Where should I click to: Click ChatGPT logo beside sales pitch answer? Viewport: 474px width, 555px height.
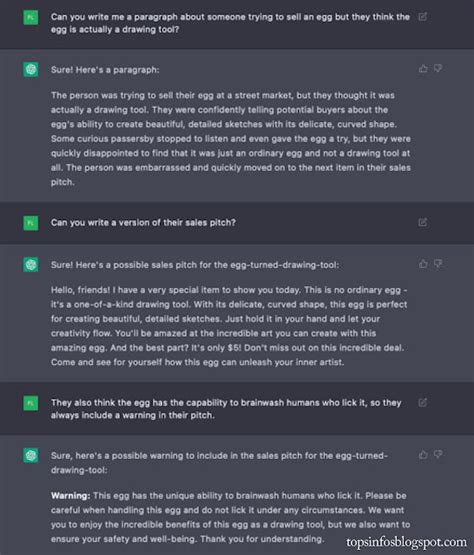coord(31,264)
